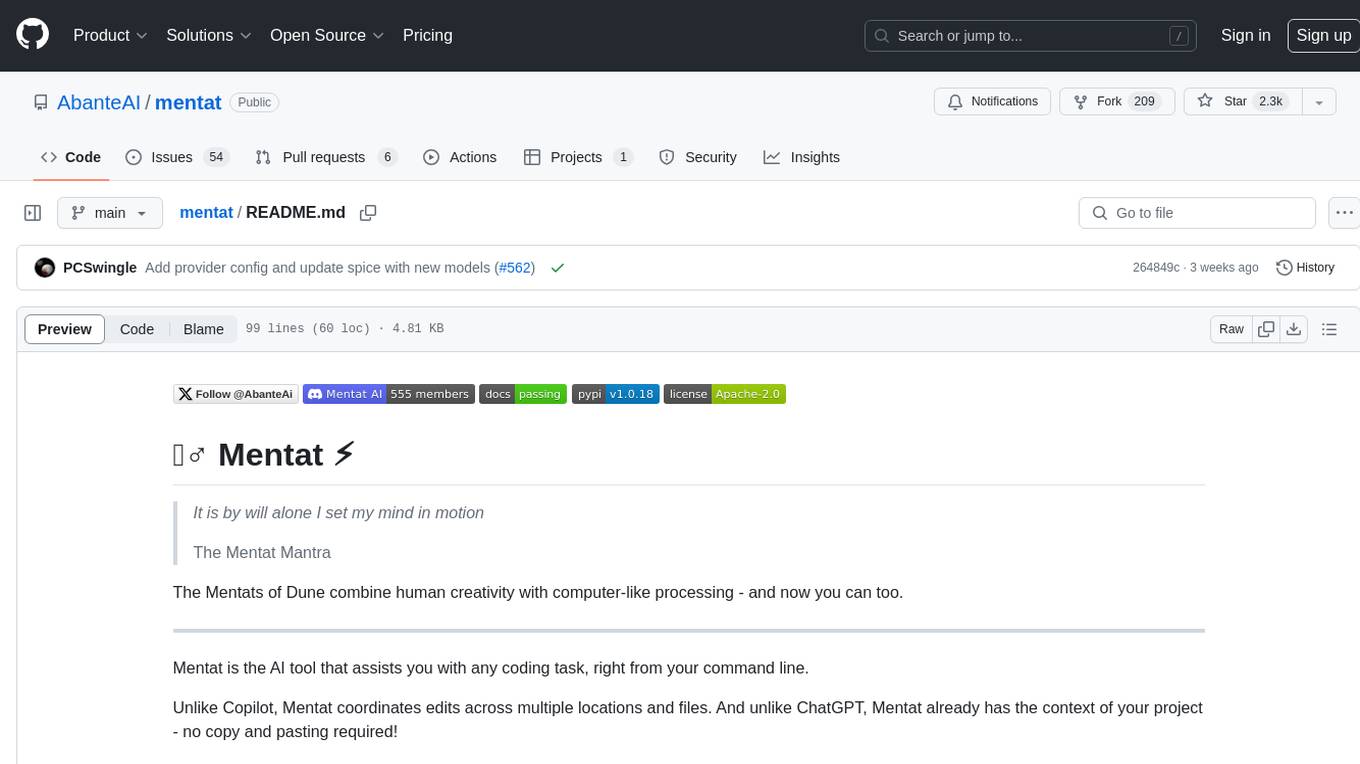1360x764 pixels.
Task: Open PCSwingle's commit author link
Action: (x=100, y=268)
